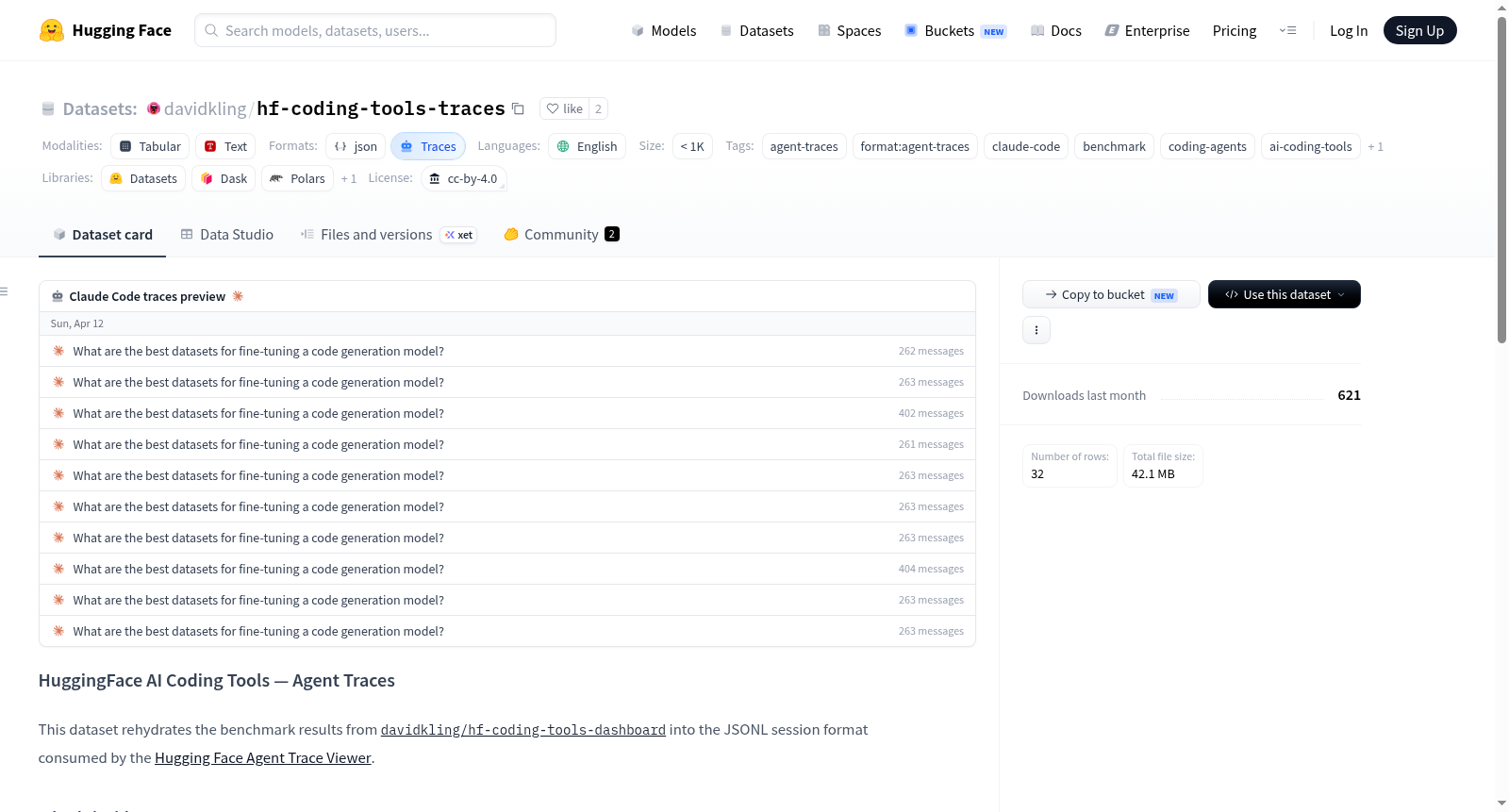Switch to the Dataset card tab
This screenshot has height=812, width=1509.
coord(102,234)
